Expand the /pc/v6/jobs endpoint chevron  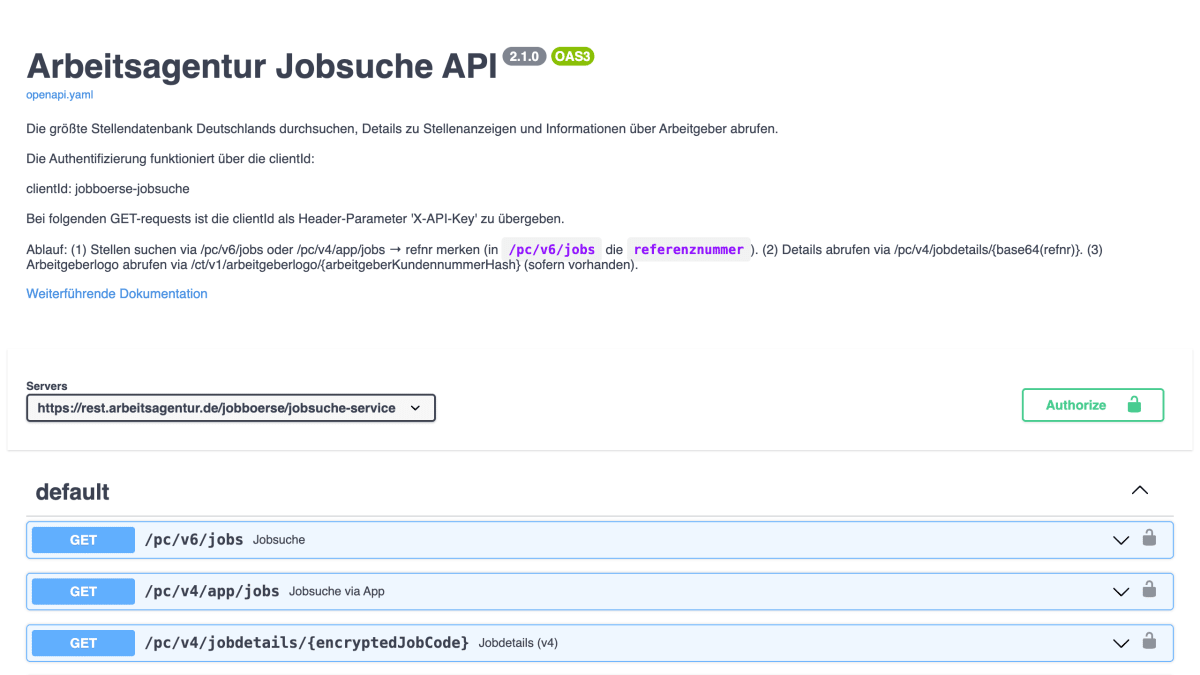click(x=1121, y=540)
